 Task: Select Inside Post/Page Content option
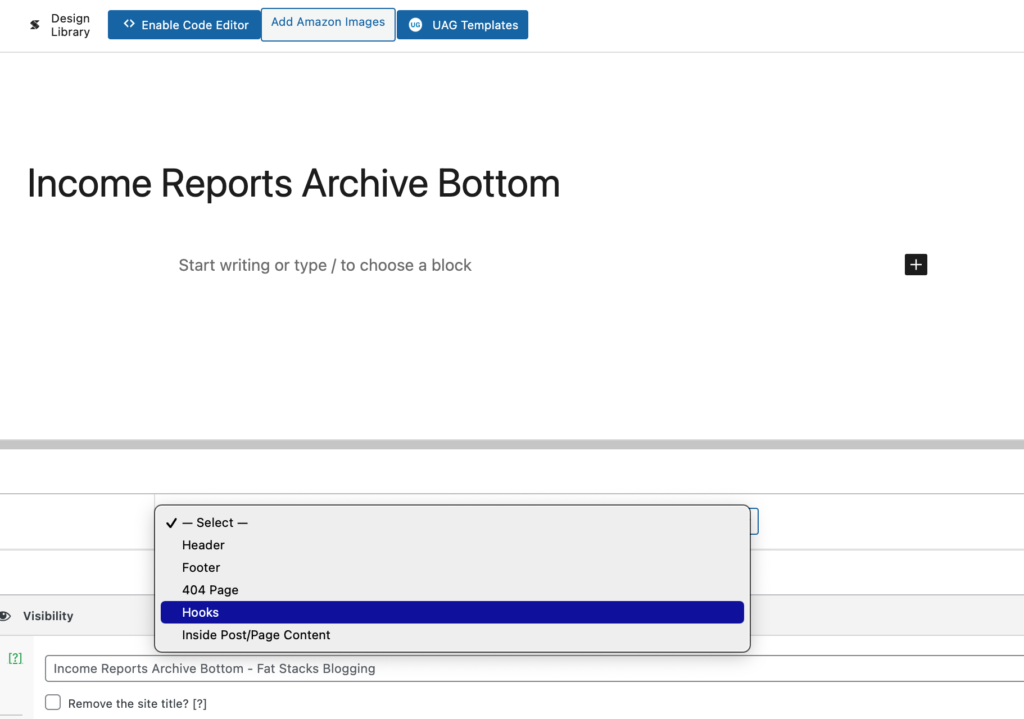pos(452,635)
